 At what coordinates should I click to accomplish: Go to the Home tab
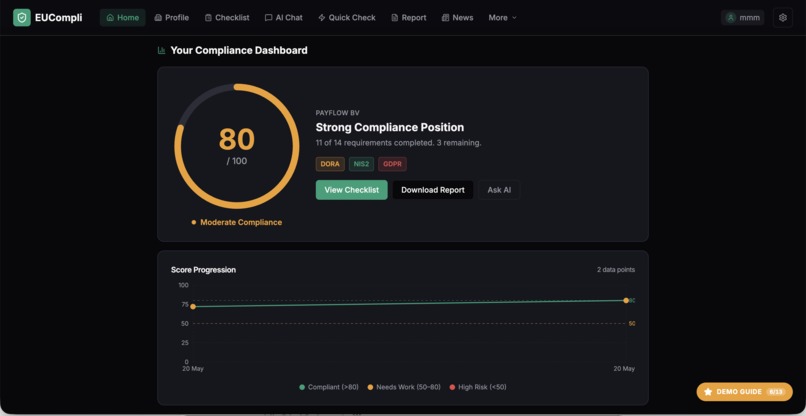click(123, 17)
